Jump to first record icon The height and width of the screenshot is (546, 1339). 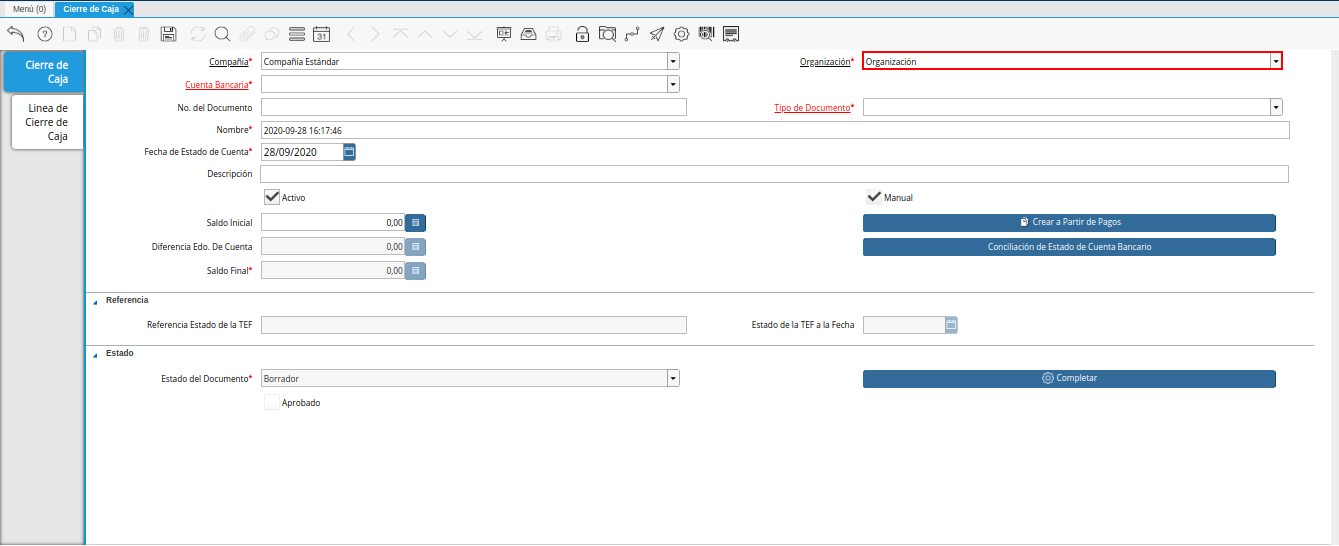[x=400, y=34]
